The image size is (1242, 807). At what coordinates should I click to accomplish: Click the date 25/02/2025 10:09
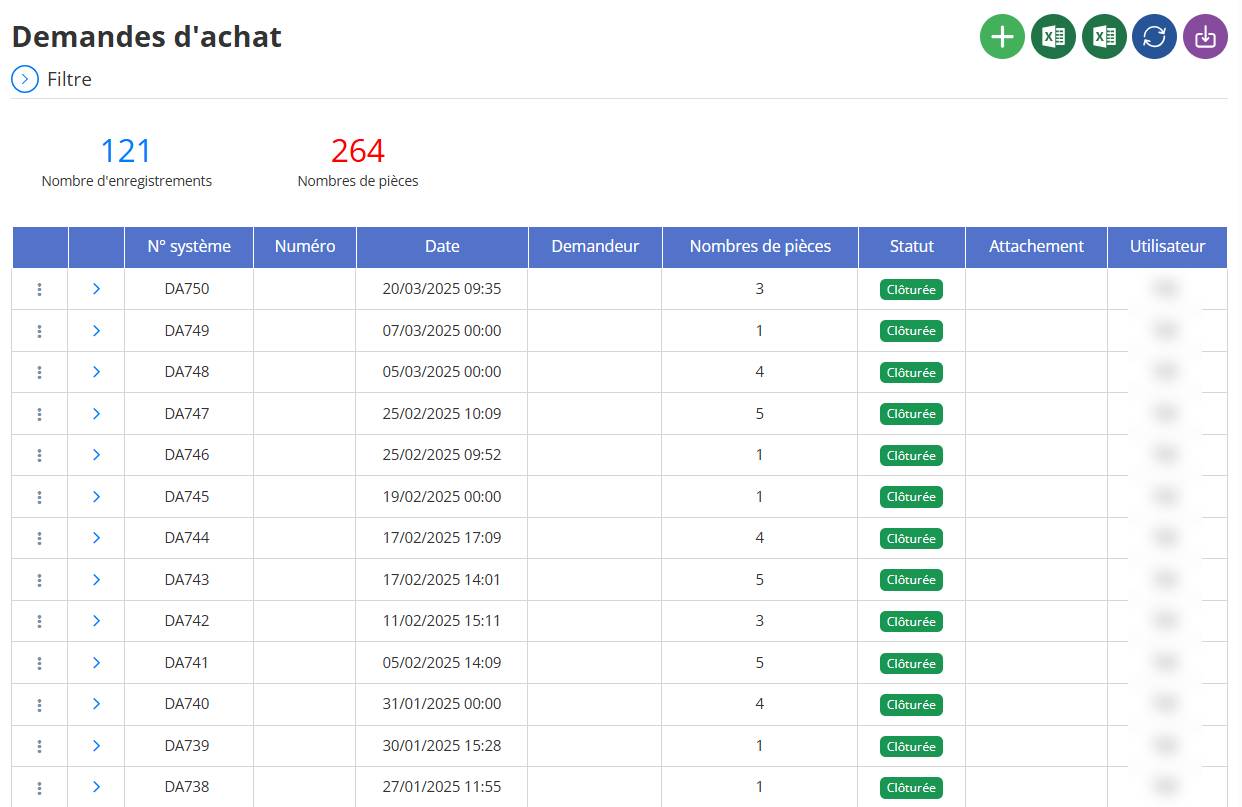coord(442,413)
